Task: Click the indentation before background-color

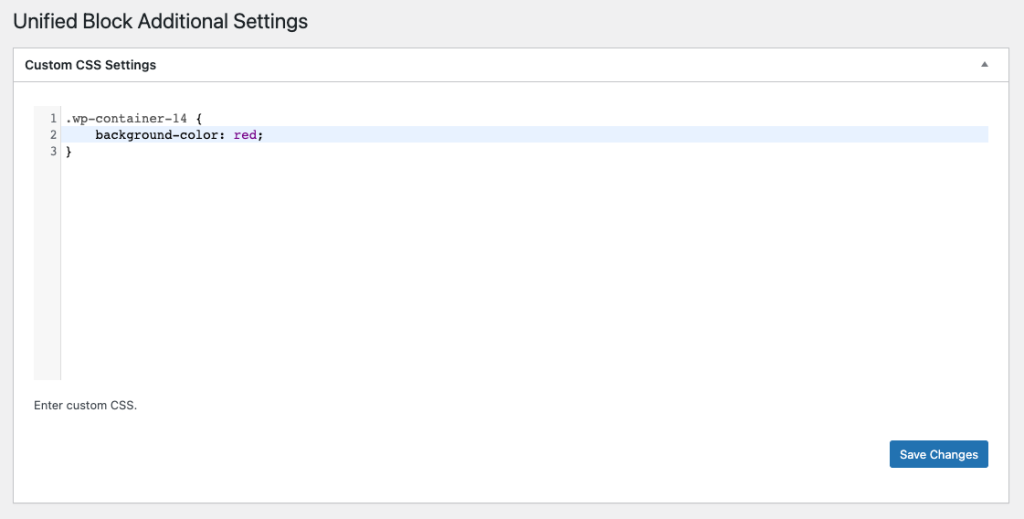Action: coord(80,135)
